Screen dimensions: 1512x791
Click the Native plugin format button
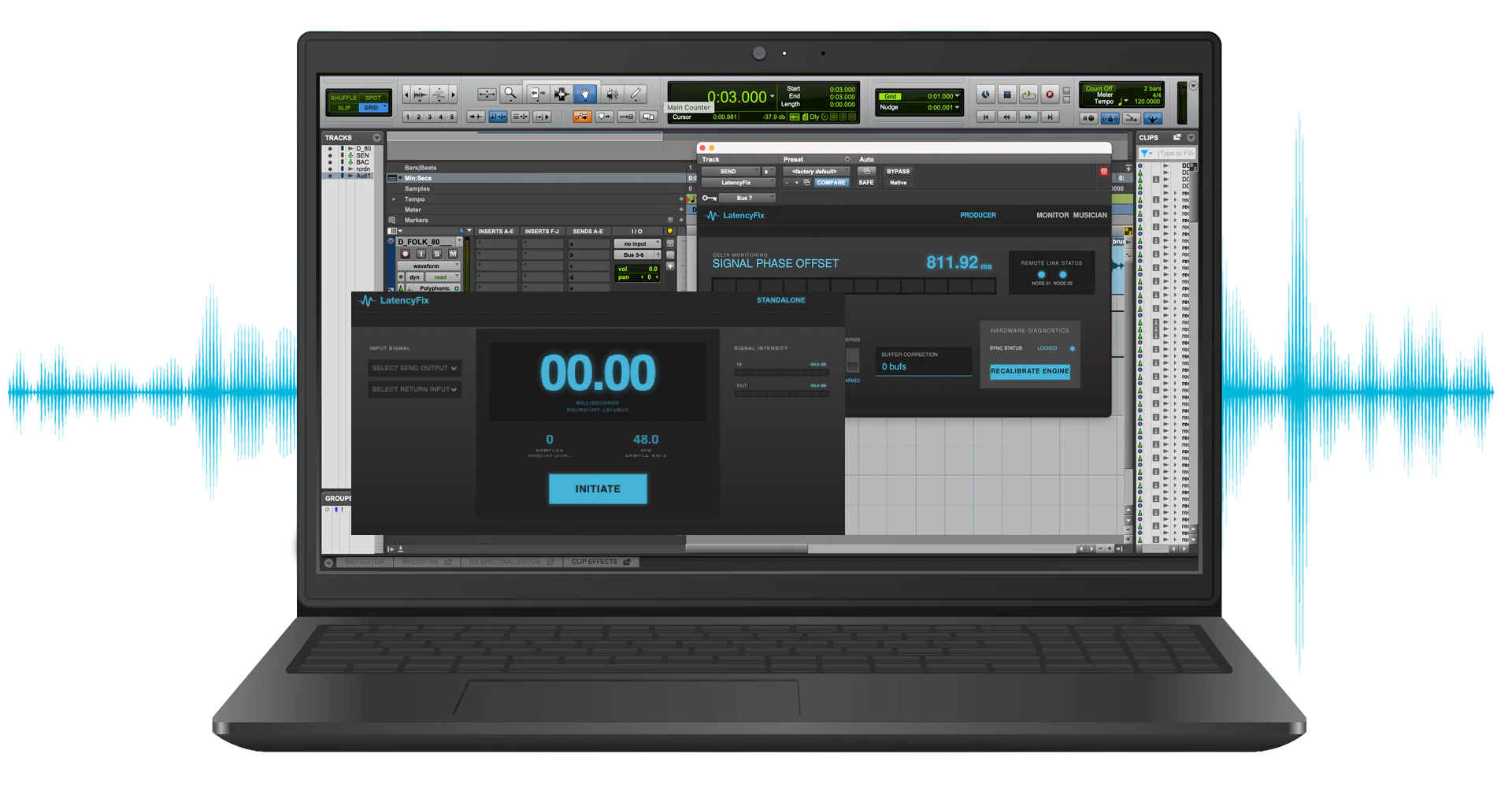tap(898, 183)
